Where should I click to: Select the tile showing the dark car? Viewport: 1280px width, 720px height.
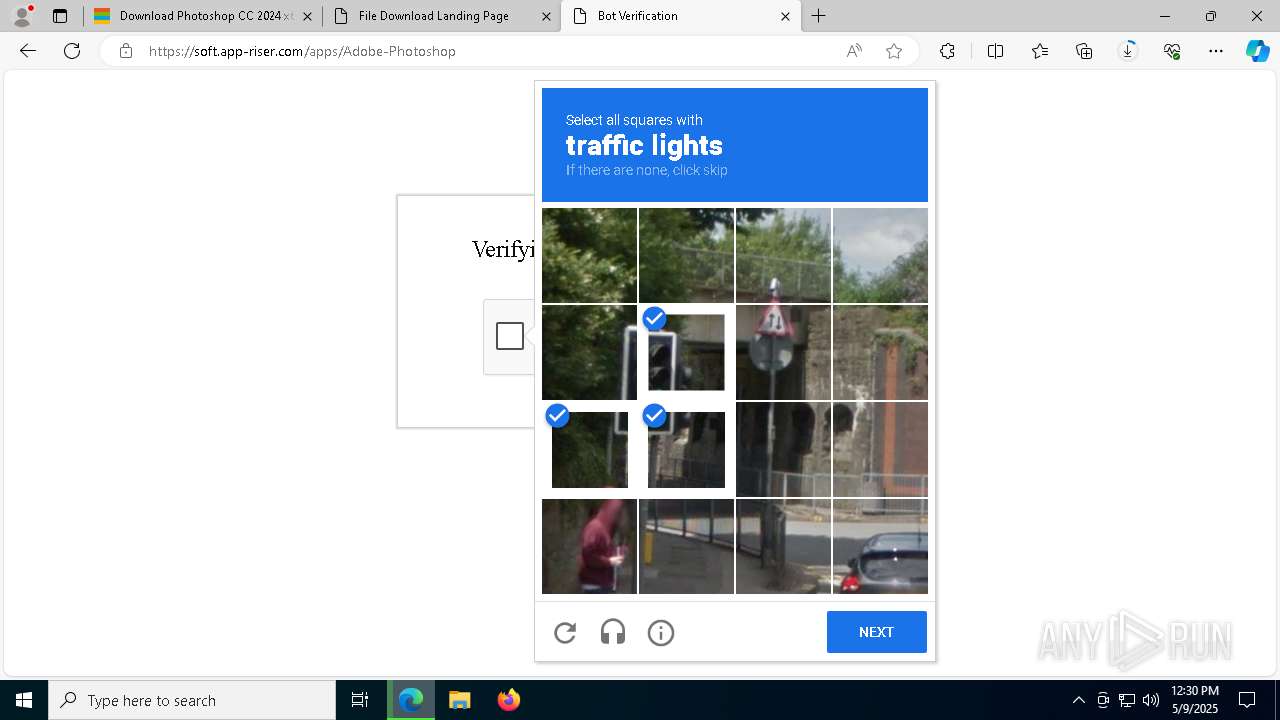click(880, 546)
